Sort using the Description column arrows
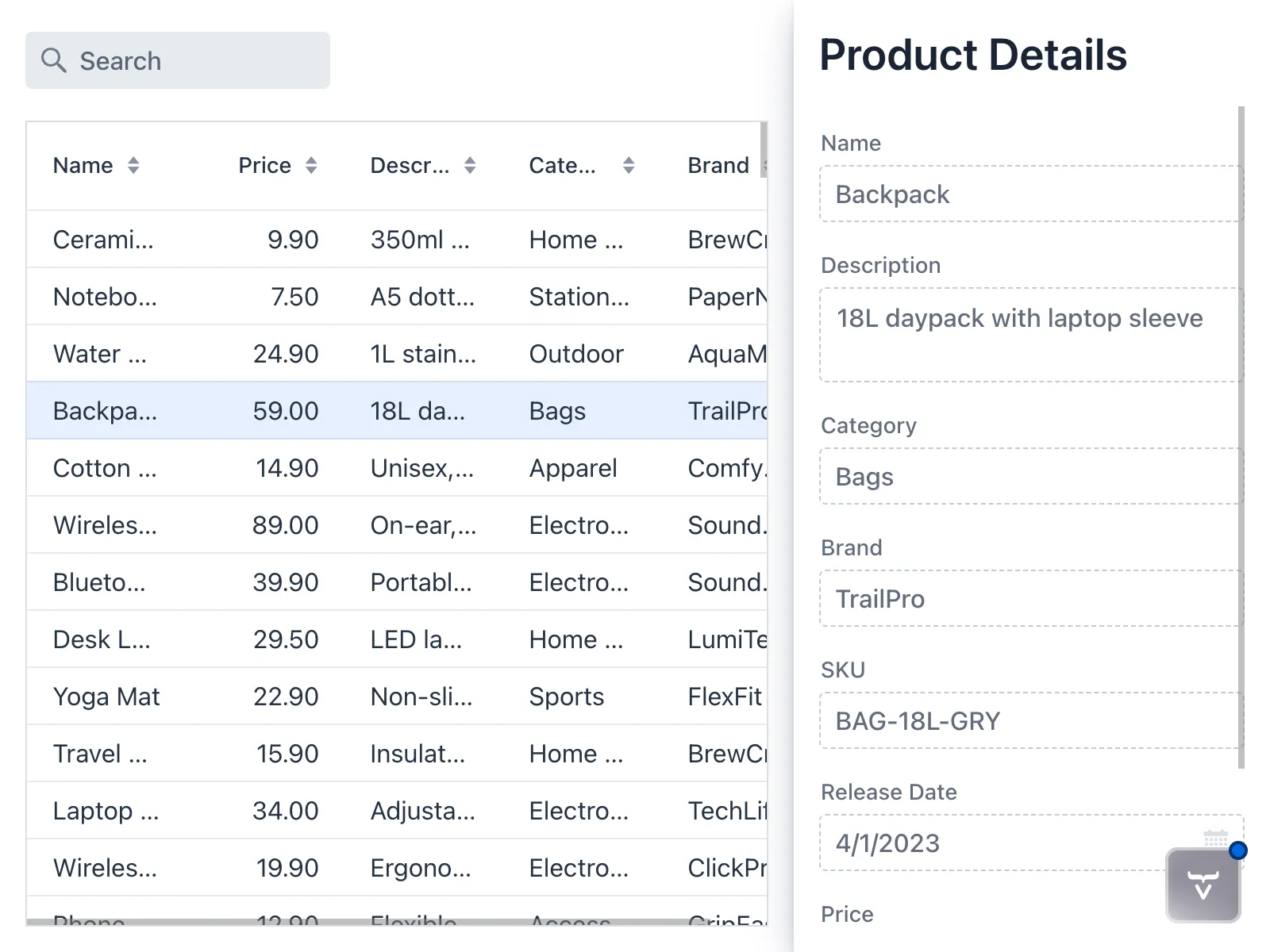This screenshot has width=1270, height=952. pyautogui.click(x=471, y=165)
